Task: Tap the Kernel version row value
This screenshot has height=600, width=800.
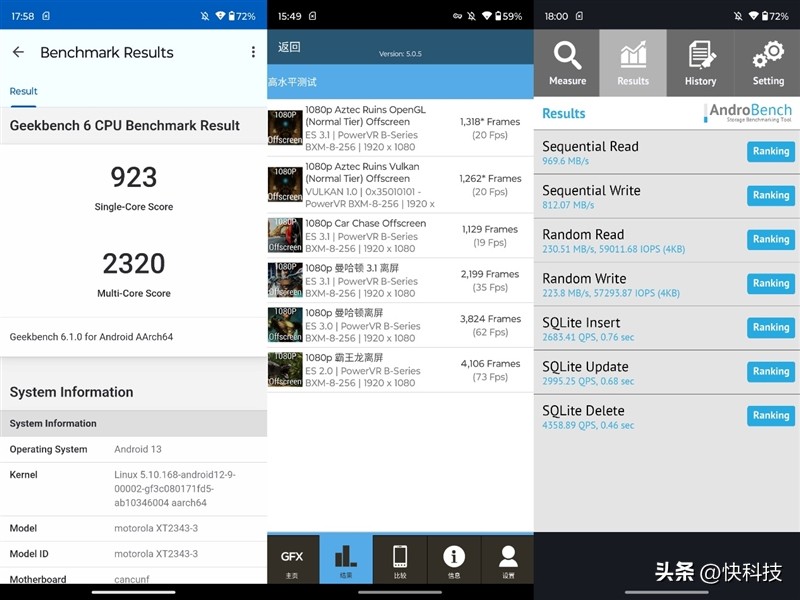Action: pyautogui.click(x=174, y=489)
